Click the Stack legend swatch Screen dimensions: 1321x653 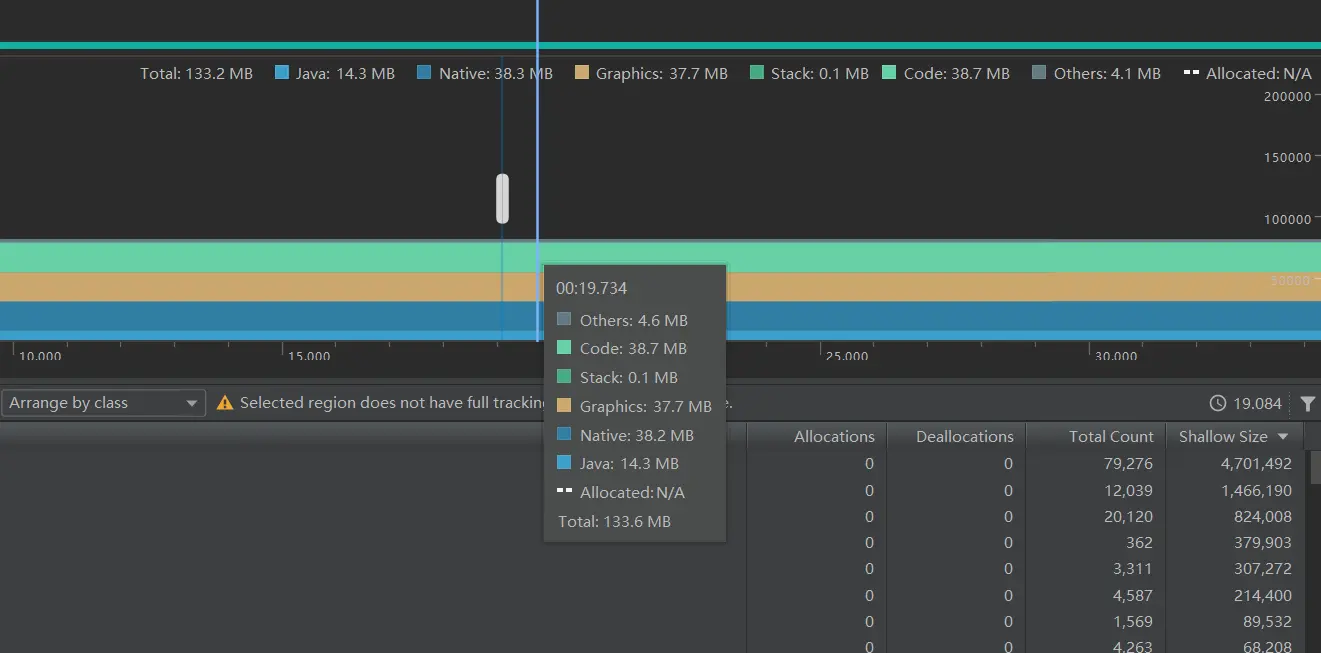pyautogui.click(x=757, y=73)
